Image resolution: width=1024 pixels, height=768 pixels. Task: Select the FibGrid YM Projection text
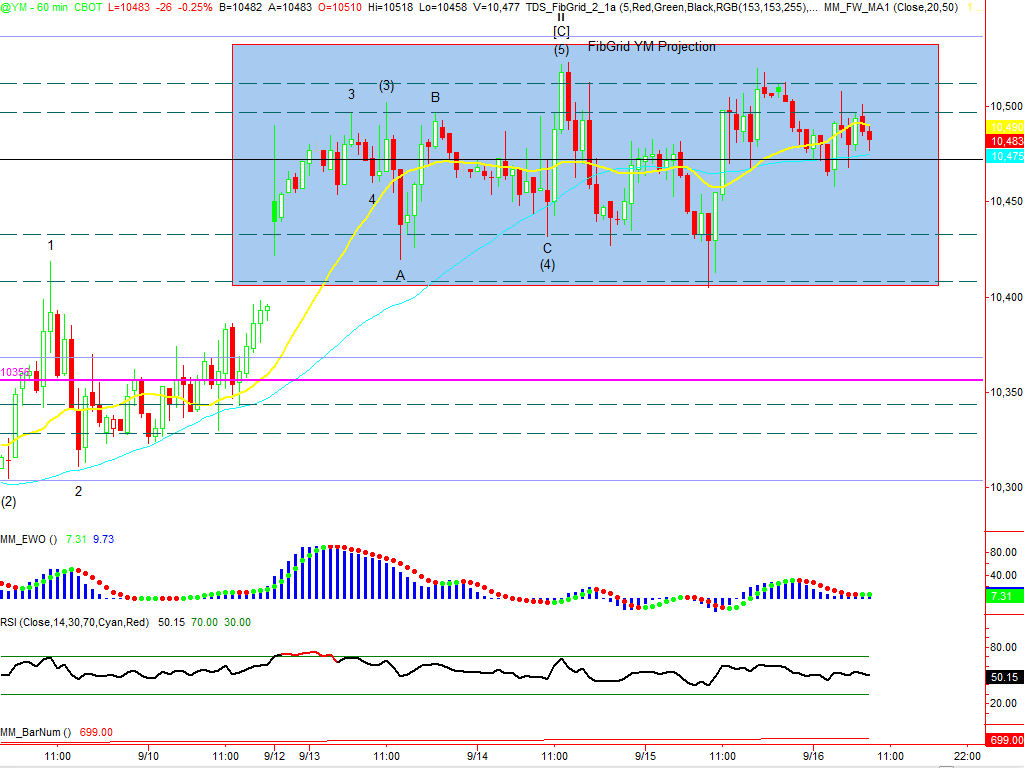[x=651, y=47]
